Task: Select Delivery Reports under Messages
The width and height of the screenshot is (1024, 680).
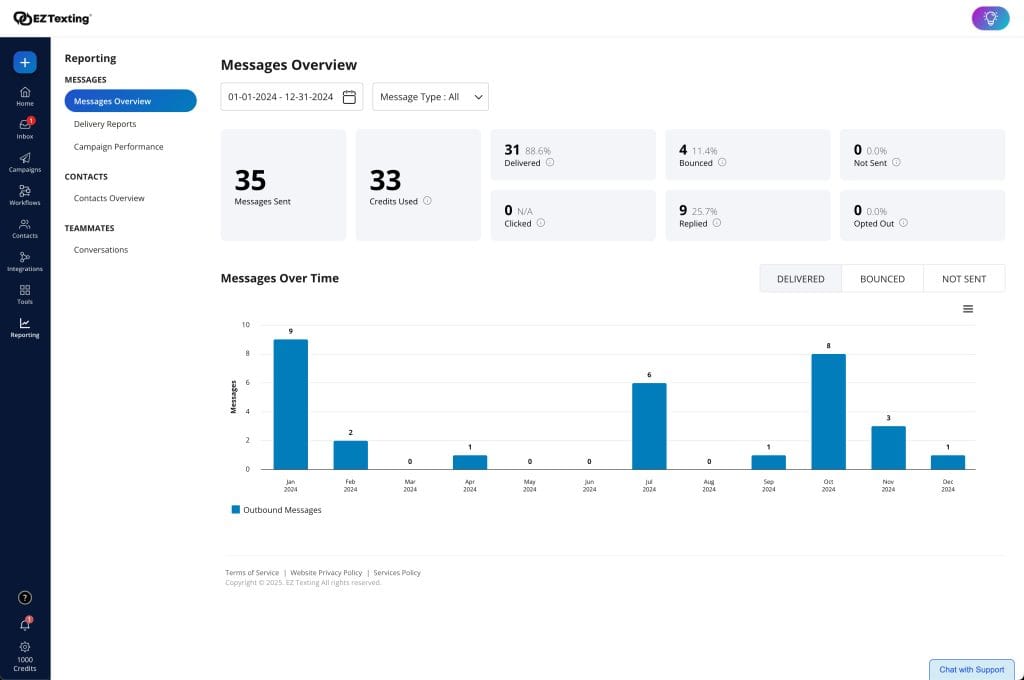Action: pyautogui.click(x=105, y=124)
